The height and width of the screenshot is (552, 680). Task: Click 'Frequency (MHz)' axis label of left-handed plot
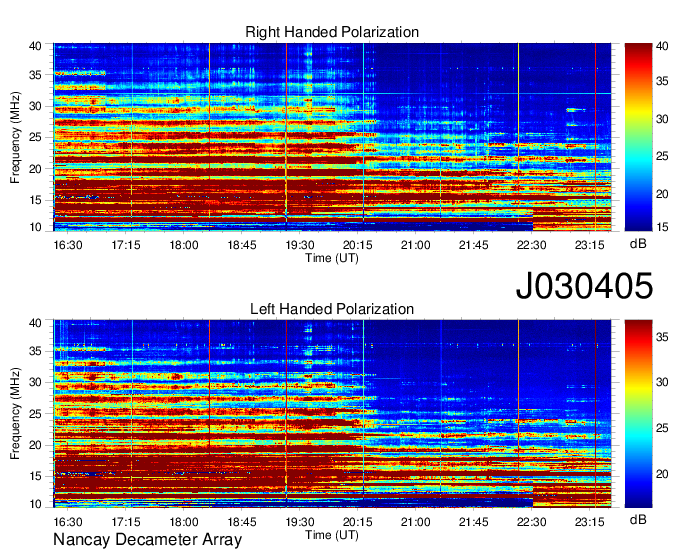click(x=15, y=414)
